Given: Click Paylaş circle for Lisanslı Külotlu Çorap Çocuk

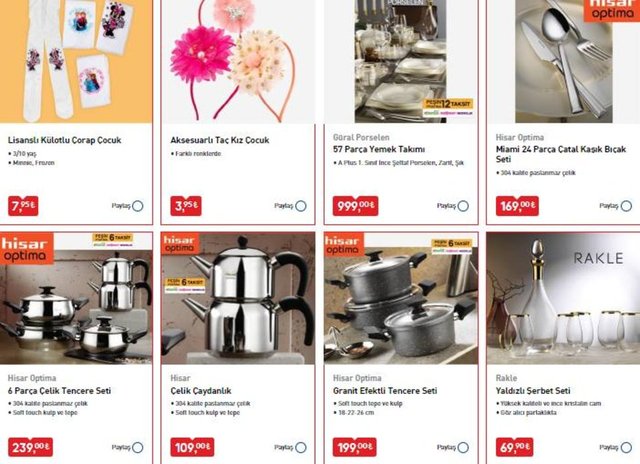Looking at the screenshot, I should [138, 206].
